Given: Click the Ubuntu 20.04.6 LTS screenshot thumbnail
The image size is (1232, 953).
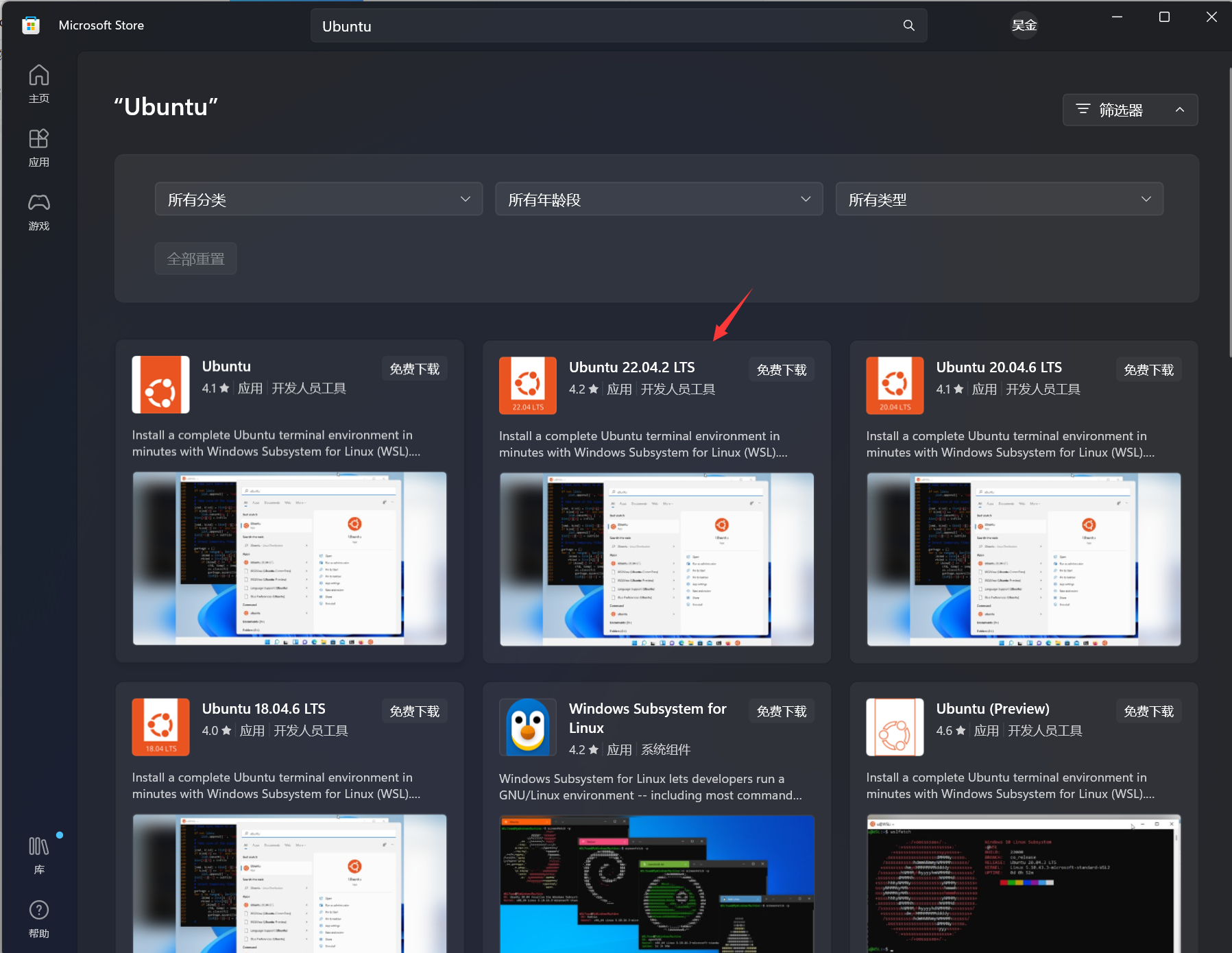Looking at the screenshot, I should click(1024, 559).
